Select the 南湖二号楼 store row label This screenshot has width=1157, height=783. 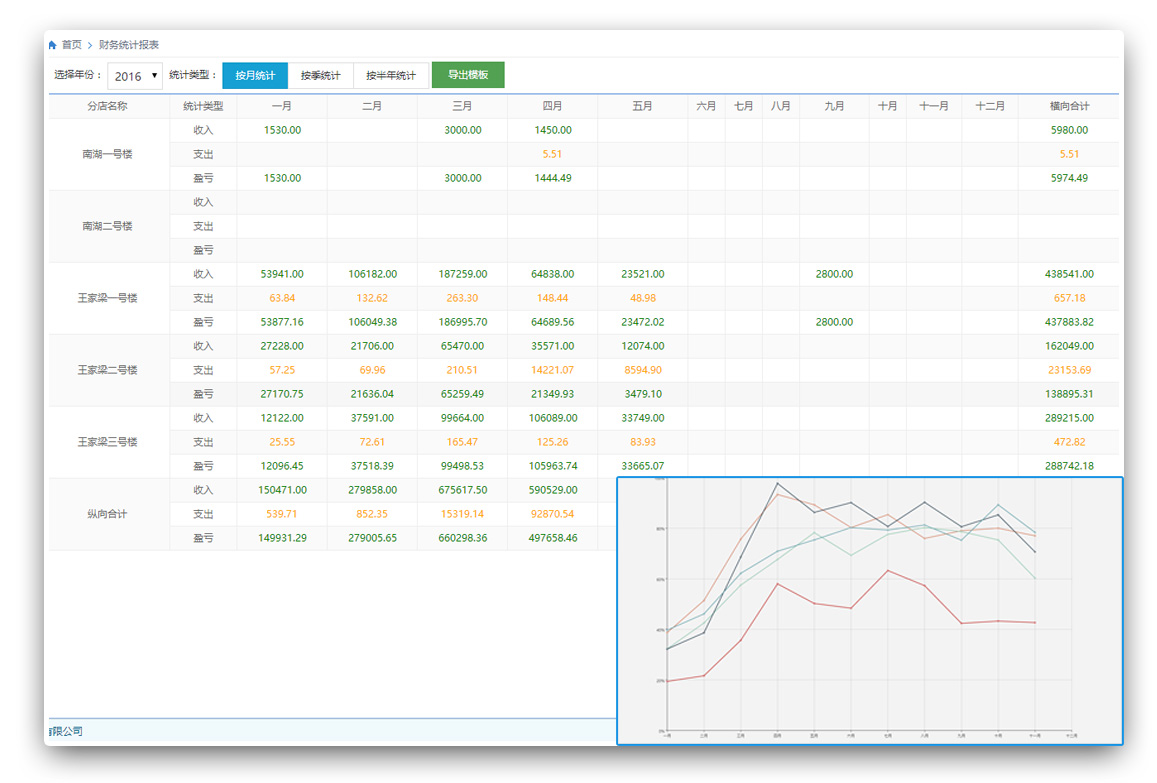pyautogui.click(x=108, y=226)
